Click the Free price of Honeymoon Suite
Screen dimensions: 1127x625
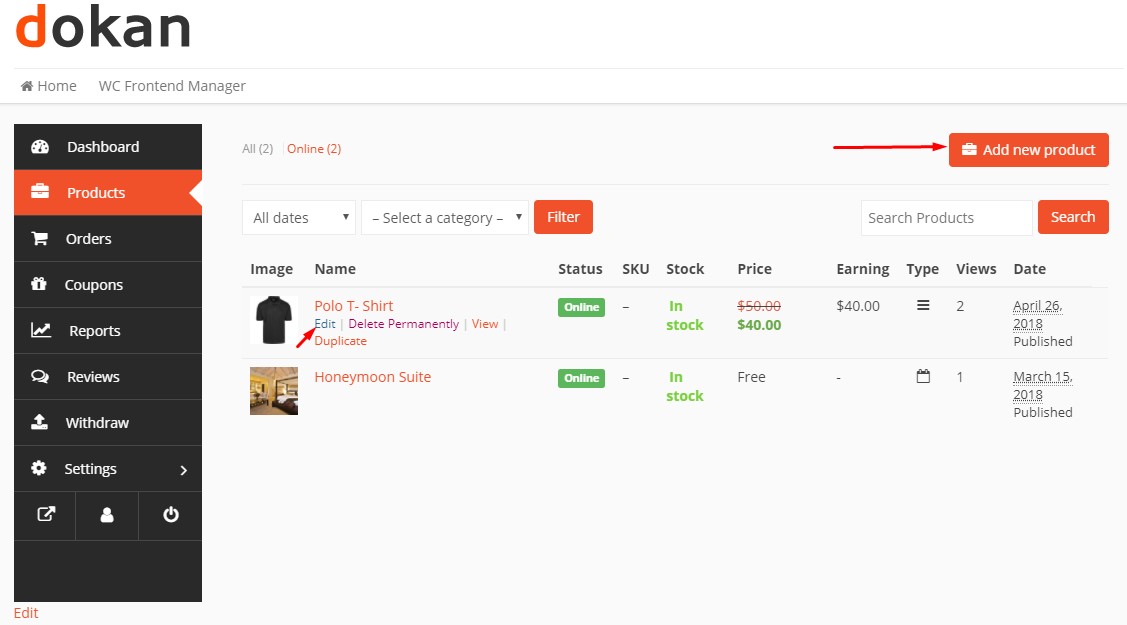[751, 377]
